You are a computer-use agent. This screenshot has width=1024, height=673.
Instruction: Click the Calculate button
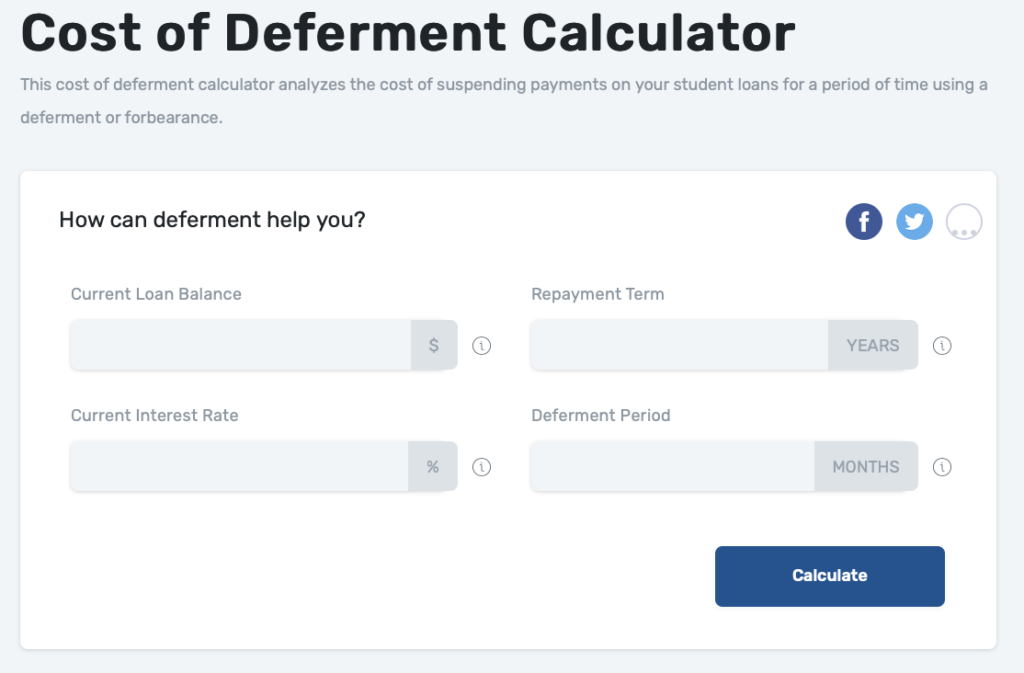[x=829, y=576]
